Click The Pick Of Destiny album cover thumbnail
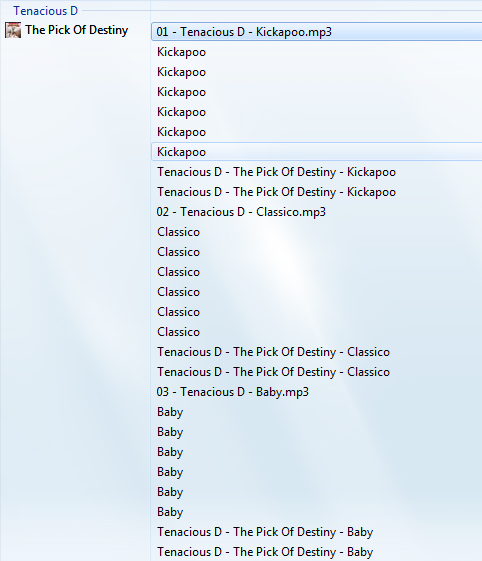482x561 pixels. point(13,30)
